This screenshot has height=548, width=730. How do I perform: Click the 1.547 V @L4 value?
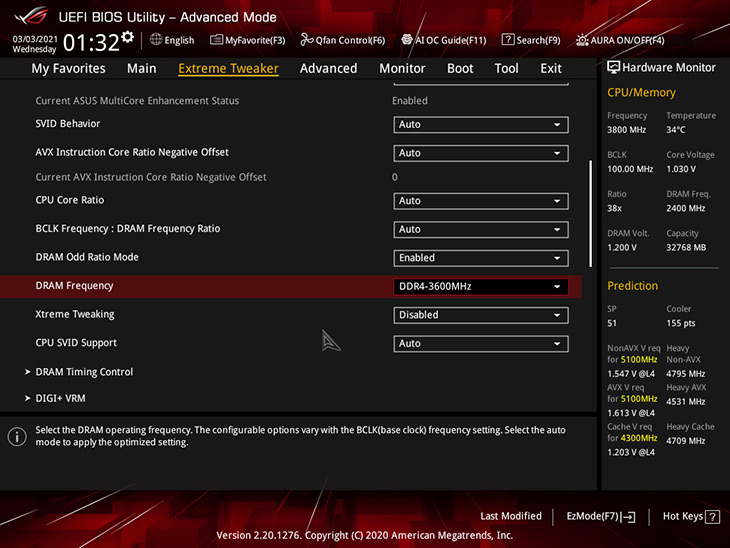[x=631, y=374]
